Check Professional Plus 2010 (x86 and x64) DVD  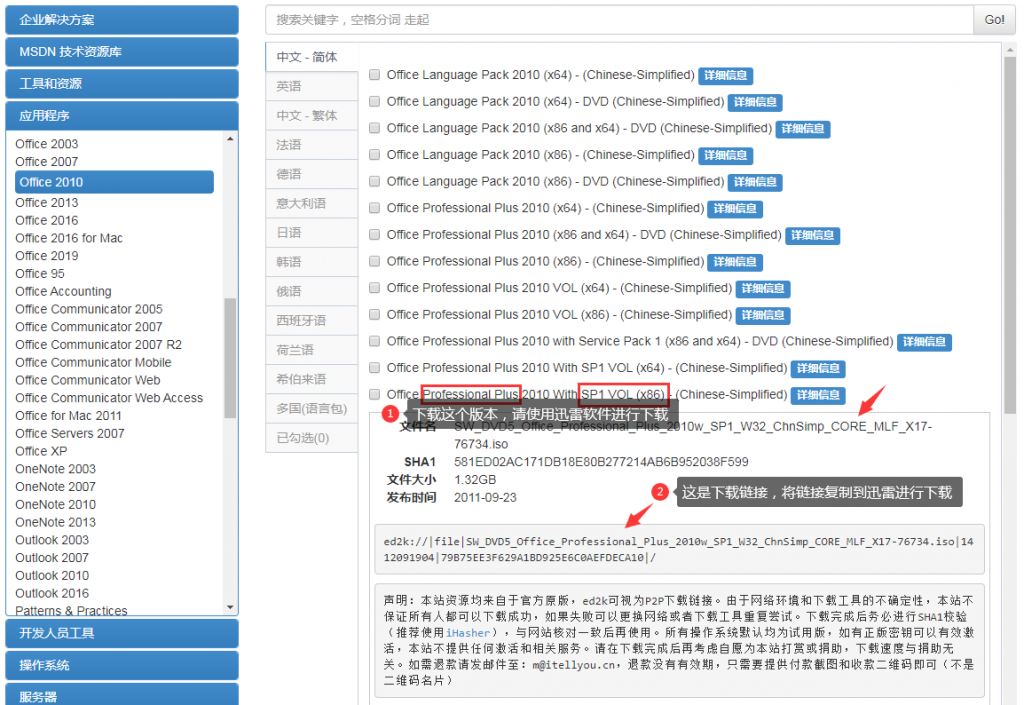pos(374,235)
